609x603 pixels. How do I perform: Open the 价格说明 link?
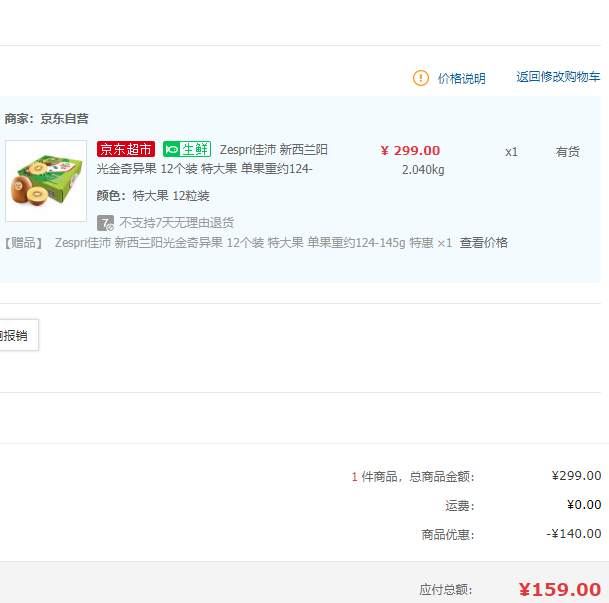pyautogui.click(x=461, y=78)
